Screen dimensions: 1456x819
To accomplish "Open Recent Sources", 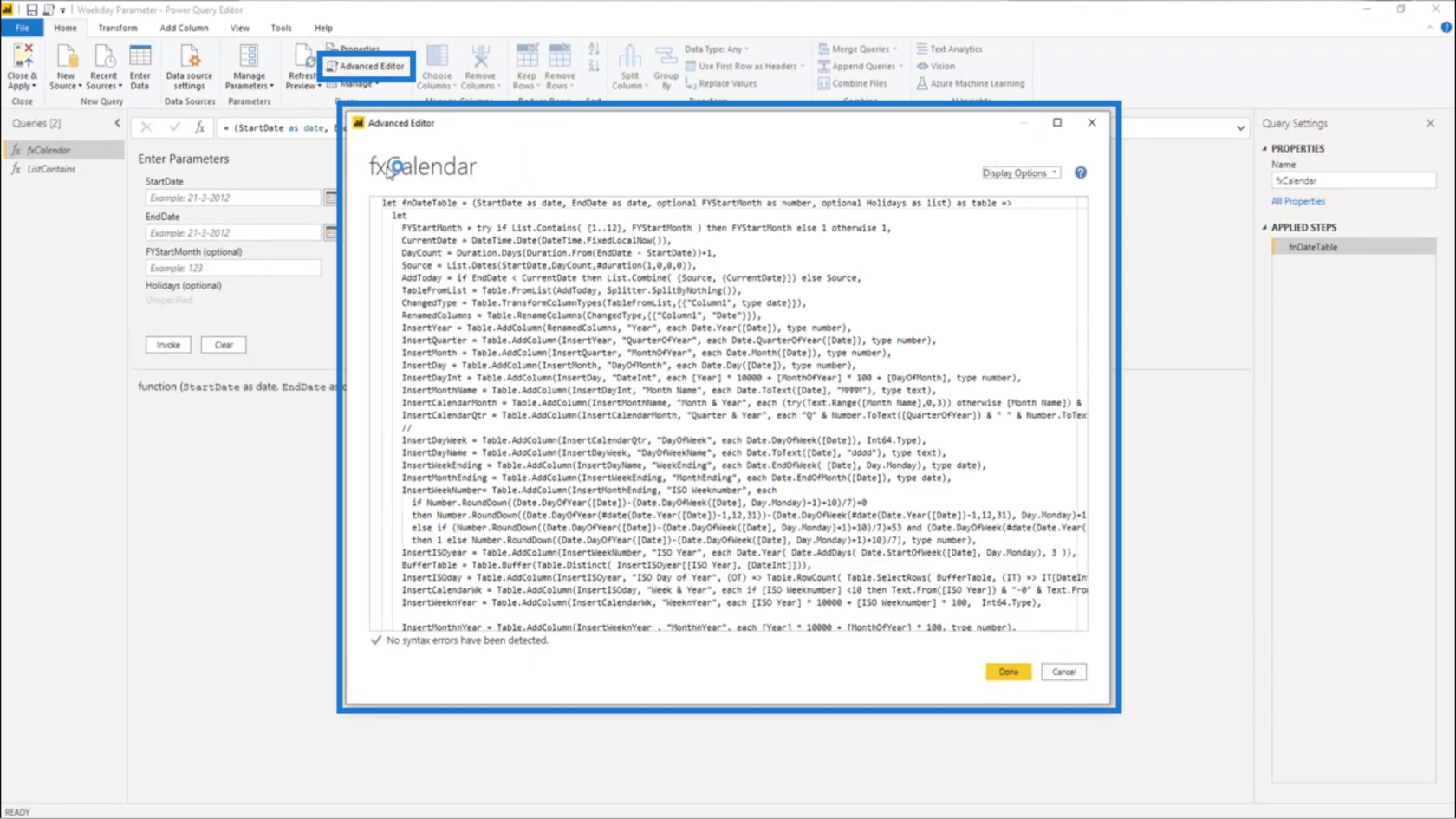I will [103, 68].
